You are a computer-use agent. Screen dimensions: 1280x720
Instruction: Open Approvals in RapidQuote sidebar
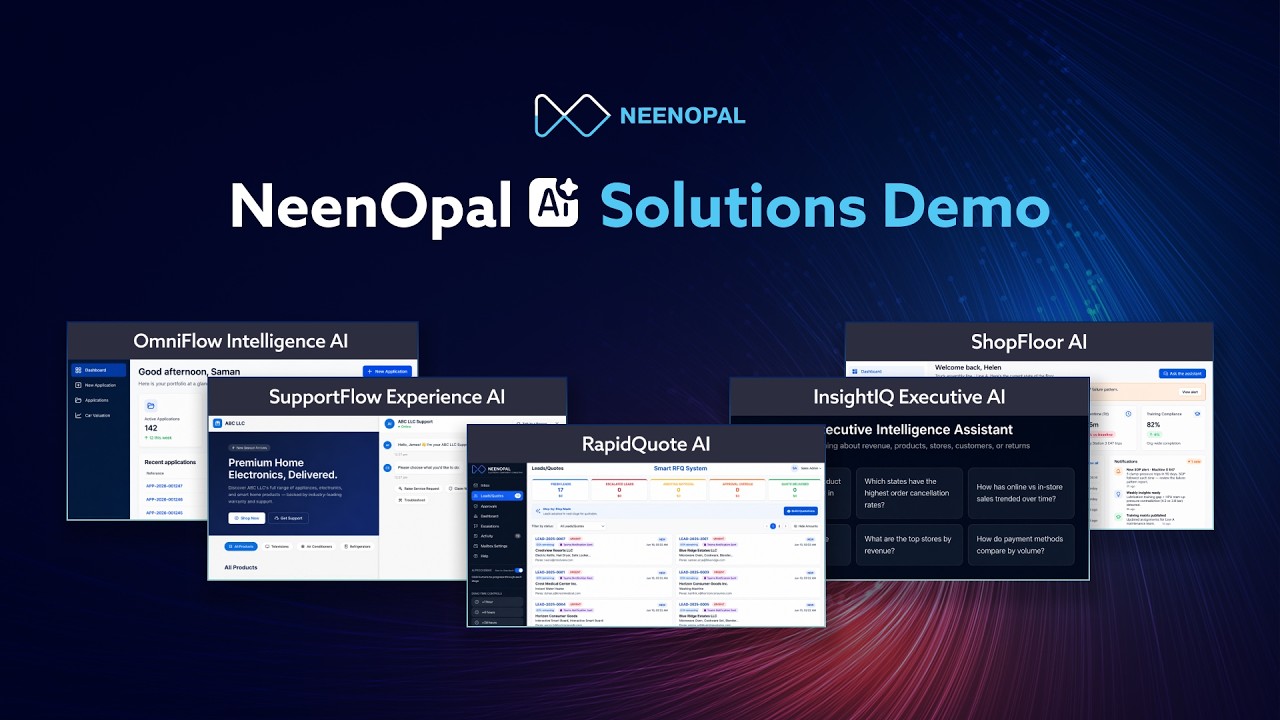498,506
